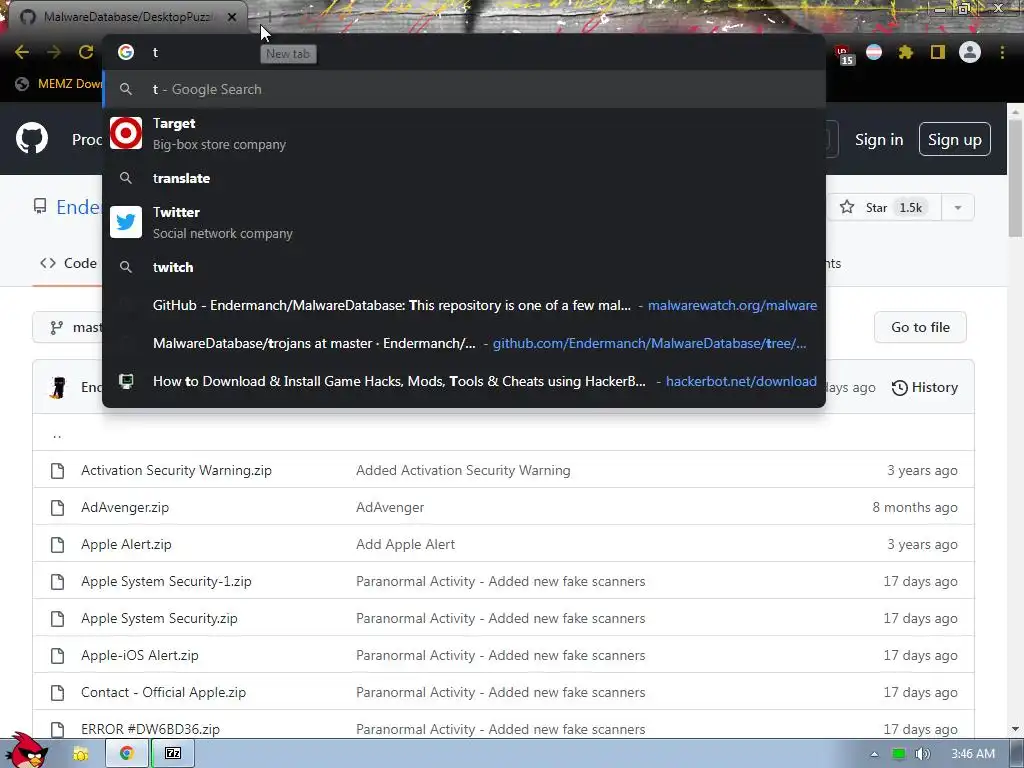Click Endermanch avatar in commit header
The height and width of the screenshot is (768, 1024).
[58, 387]
